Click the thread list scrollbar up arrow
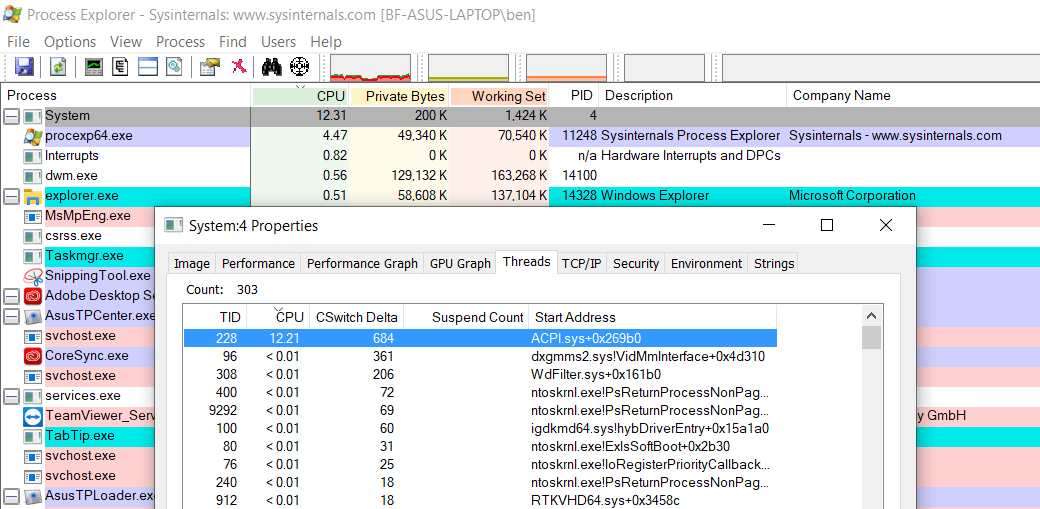Screen dimensions: 1040x509 coord(872,316)
